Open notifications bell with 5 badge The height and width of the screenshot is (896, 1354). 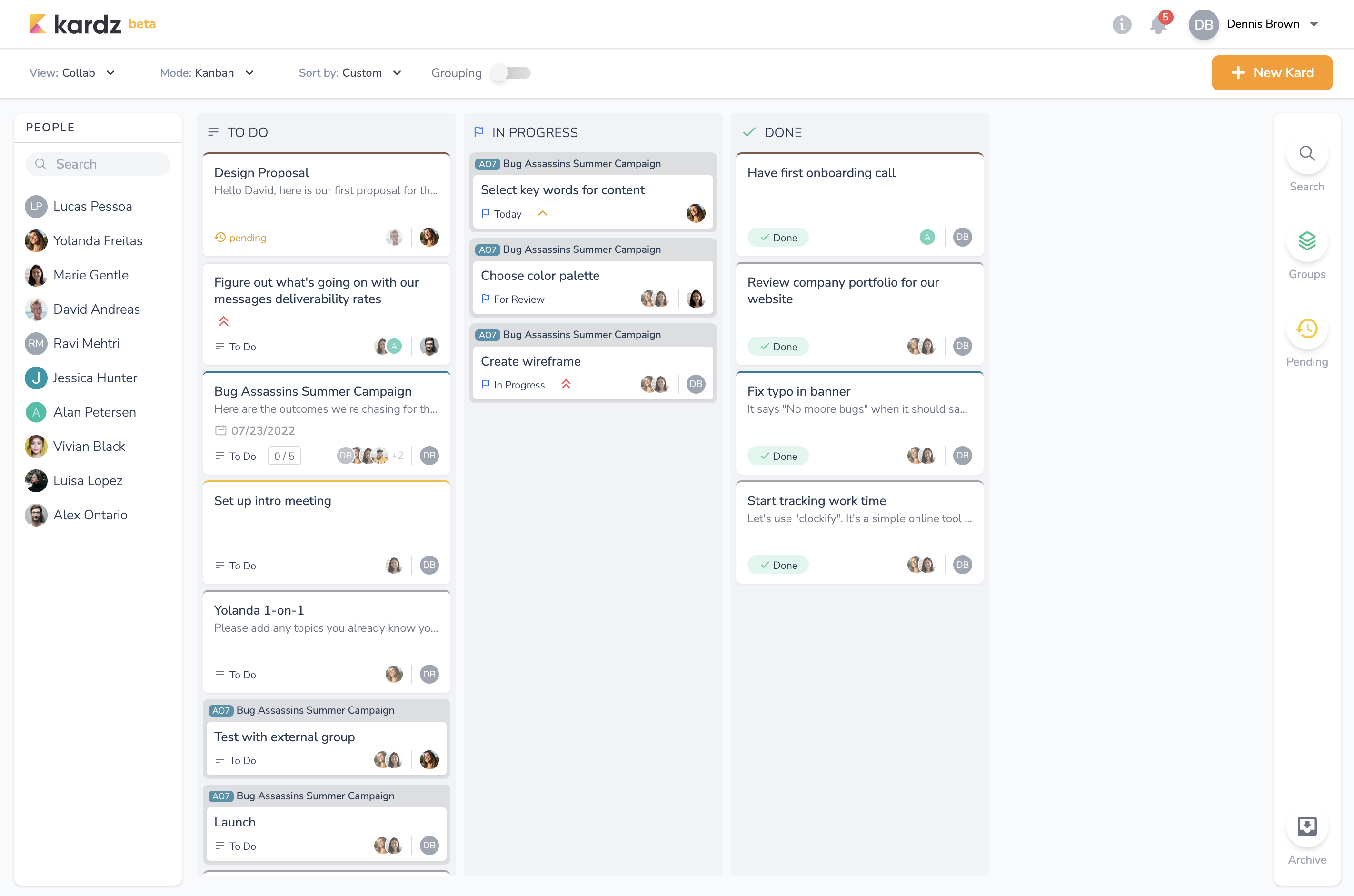tap(1160, 24)
